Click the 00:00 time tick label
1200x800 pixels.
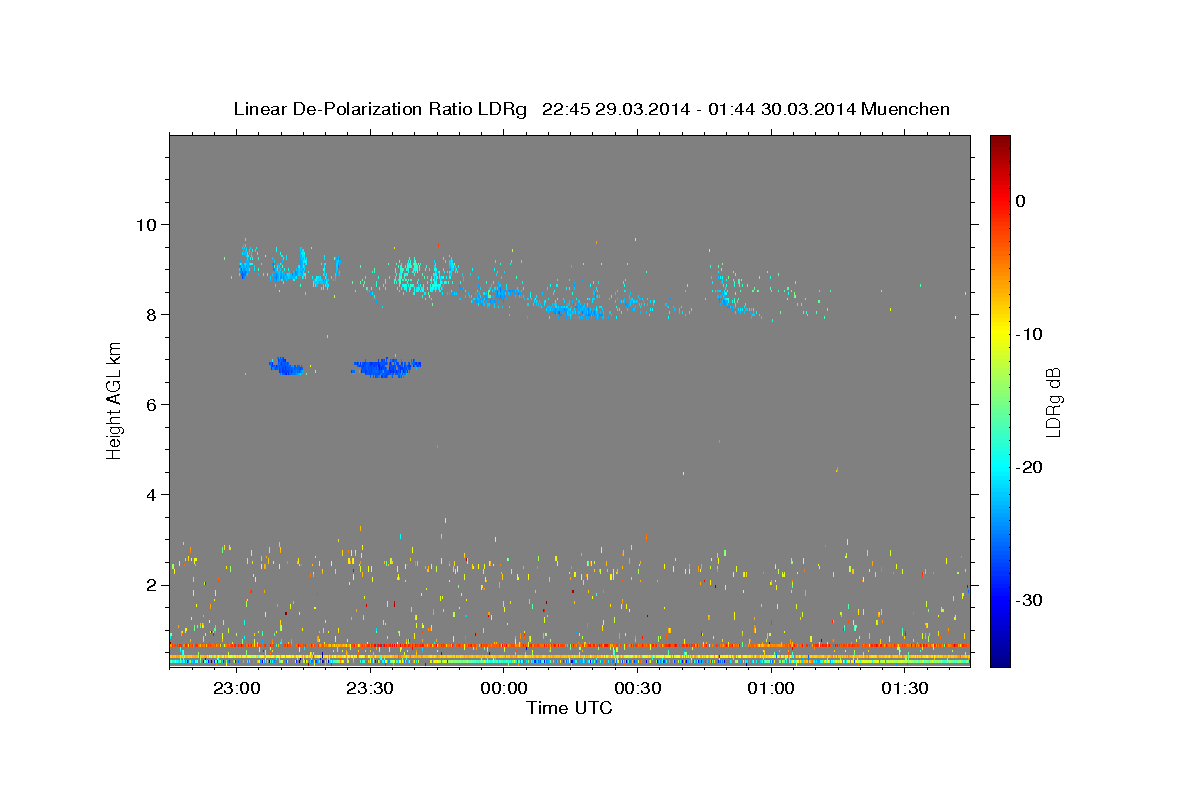pyautogui.click(x=504, y=689)
